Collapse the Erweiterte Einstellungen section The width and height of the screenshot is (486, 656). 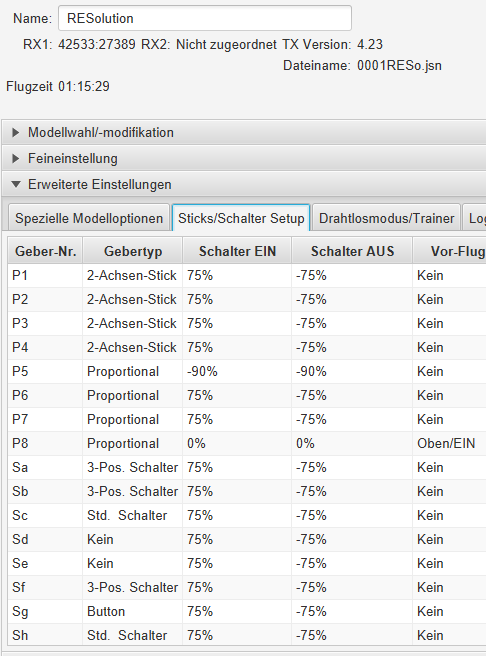pos(244,184)
